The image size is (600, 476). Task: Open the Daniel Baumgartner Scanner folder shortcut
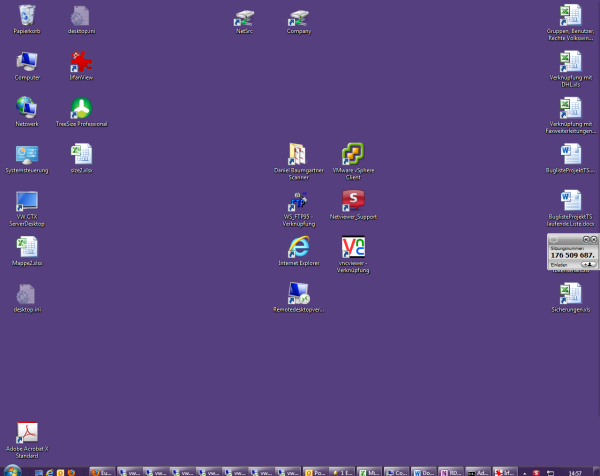pyautogui.click(x=299, y=161)
